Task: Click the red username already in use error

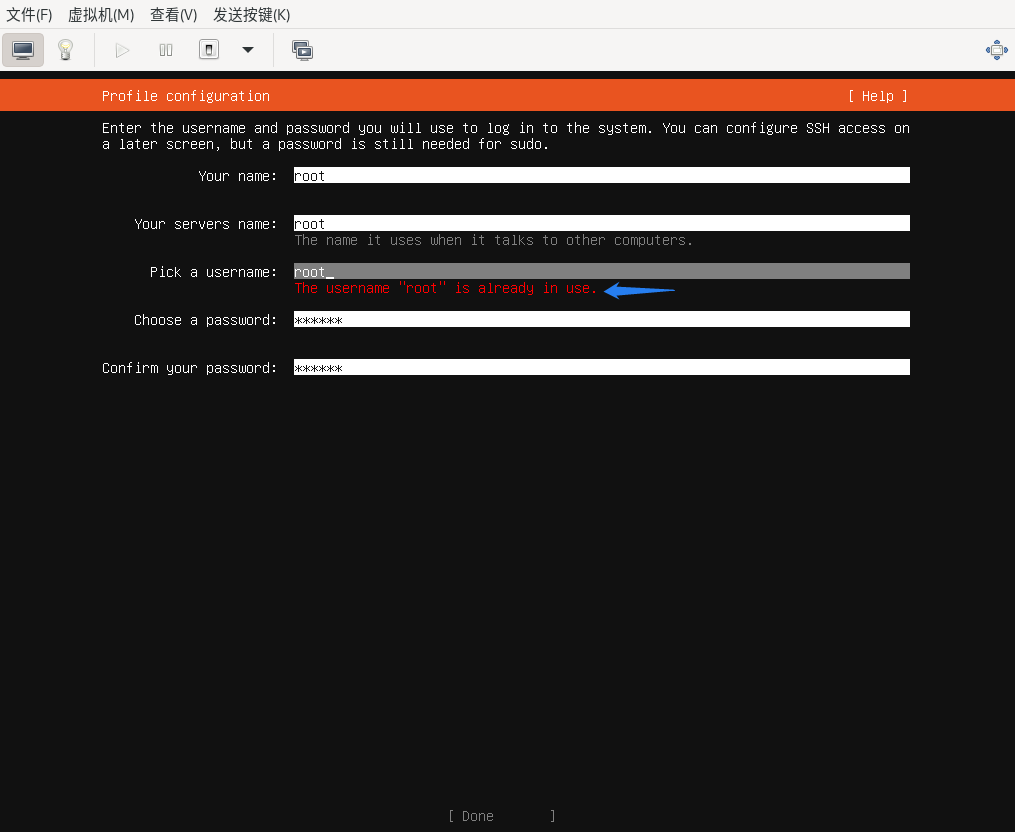Action: 445,288
